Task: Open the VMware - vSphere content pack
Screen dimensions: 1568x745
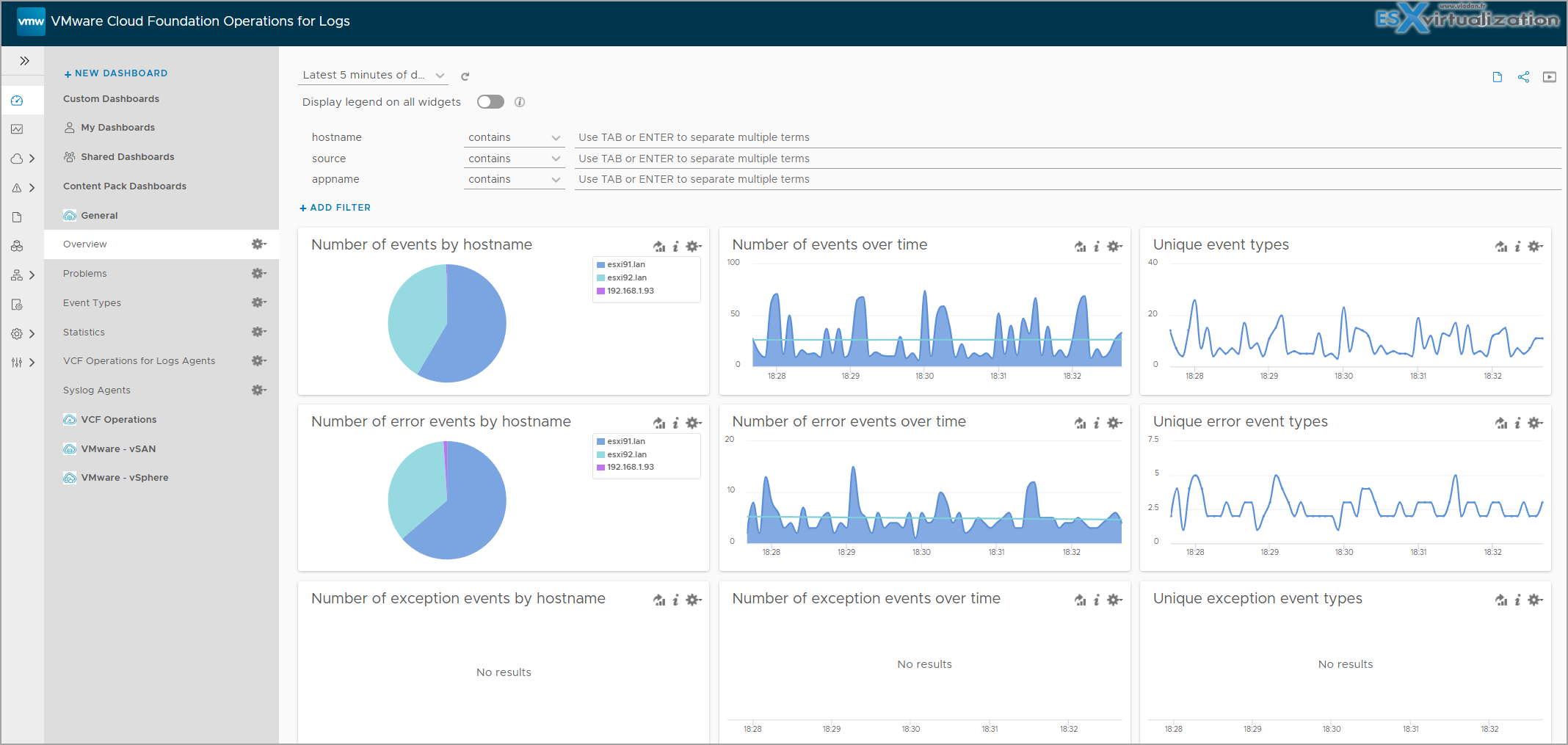Action: (x=124, y=478)
